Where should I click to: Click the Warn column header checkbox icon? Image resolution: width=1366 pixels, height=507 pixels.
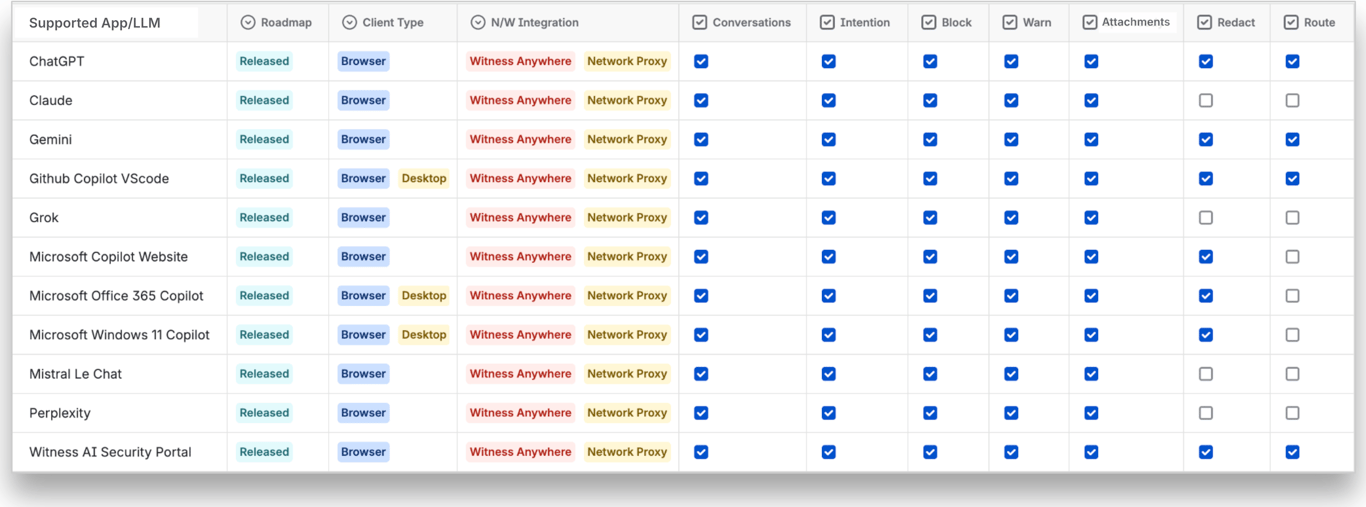[x=1010, y=22]
